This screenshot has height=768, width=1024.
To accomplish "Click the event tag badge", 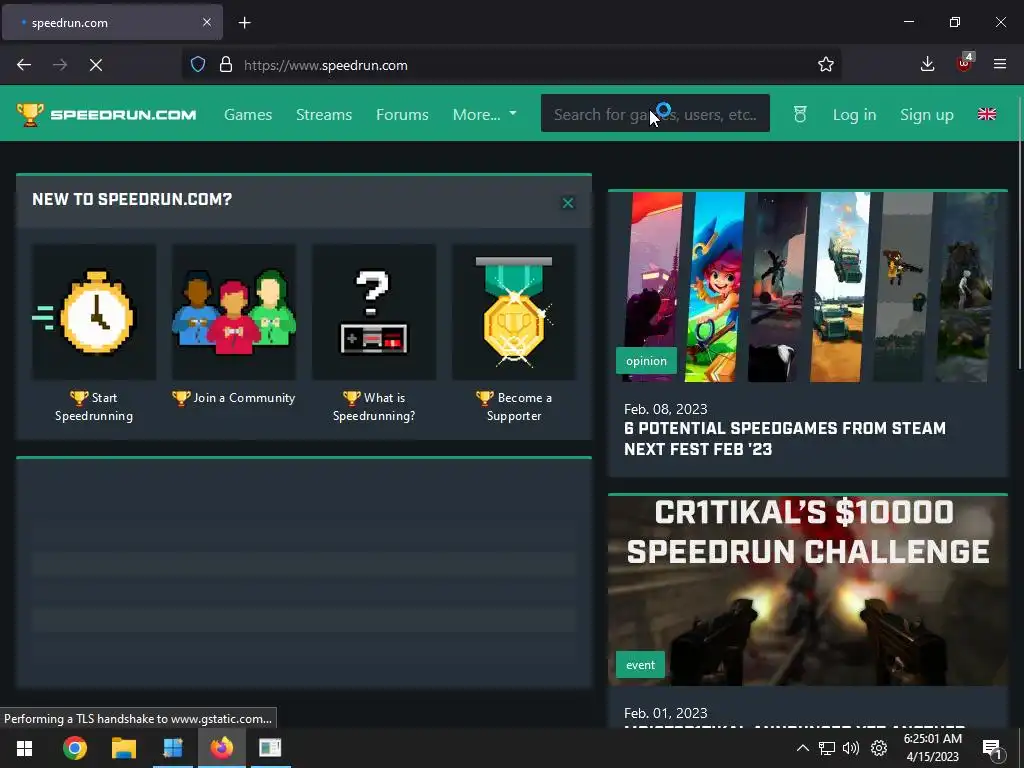I will [x=640, y=665].
